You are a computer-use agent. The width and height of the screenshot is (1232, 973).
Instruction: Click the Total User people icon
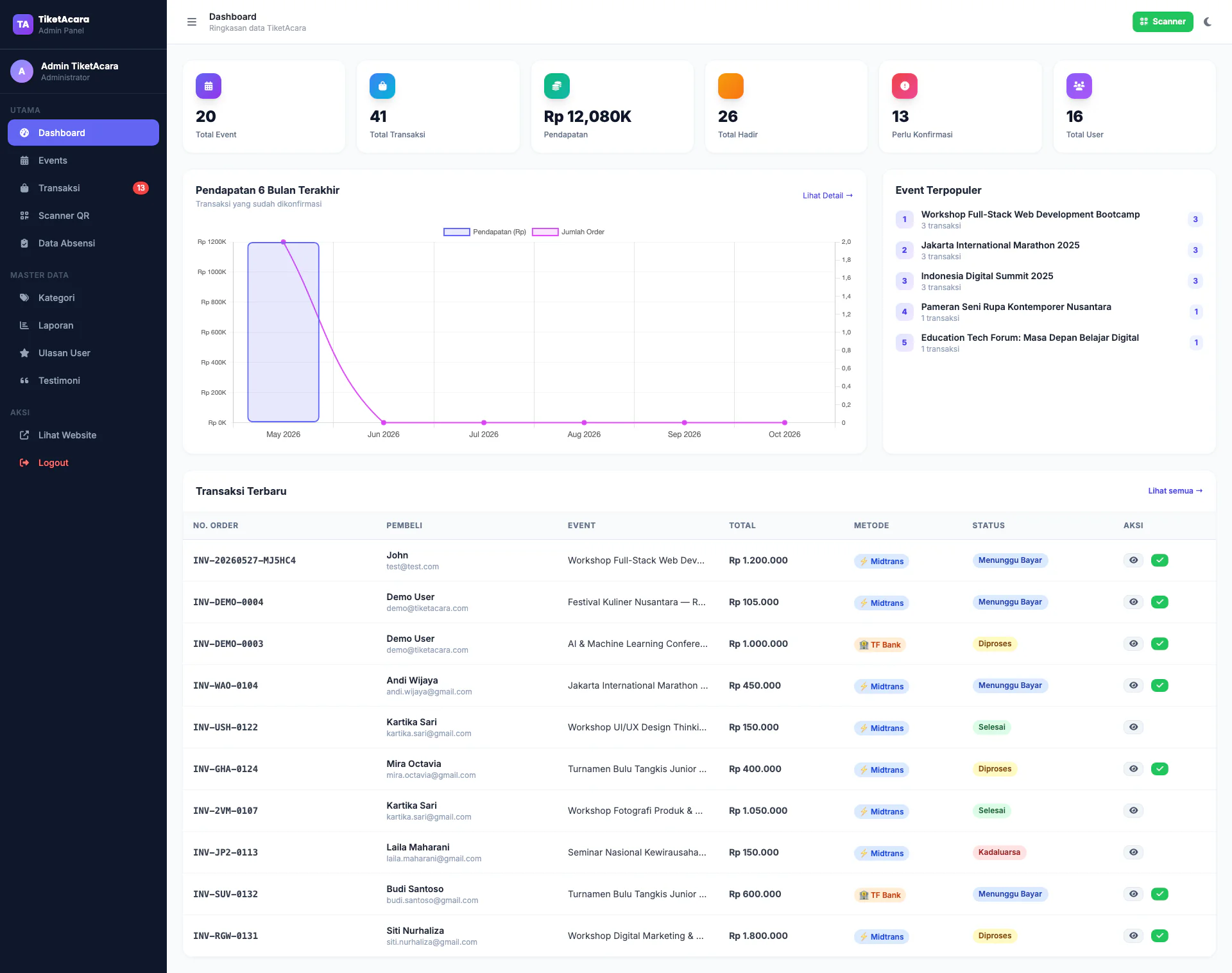(1079, 86)
